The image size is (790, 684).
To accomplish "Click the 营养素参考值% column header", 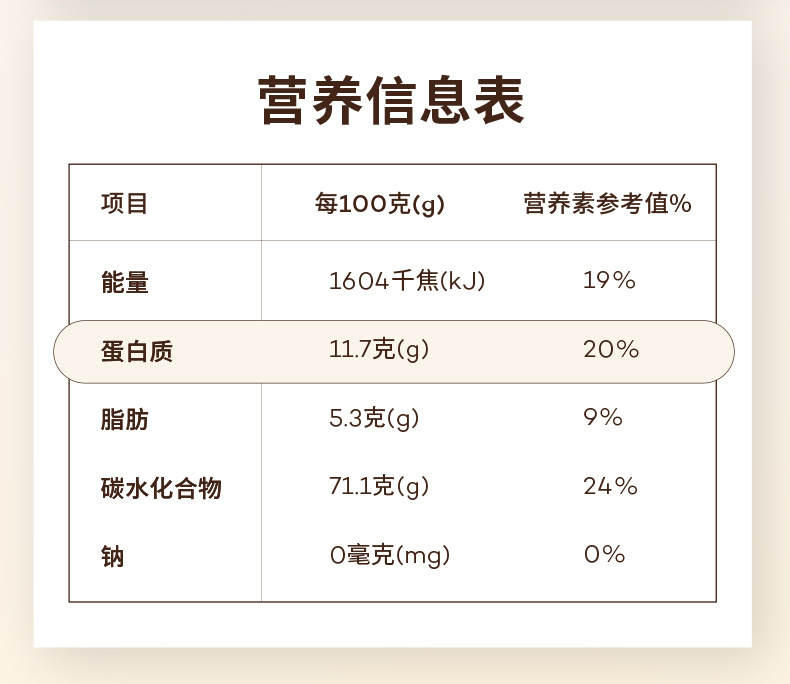I will click(x=608, y=204).
